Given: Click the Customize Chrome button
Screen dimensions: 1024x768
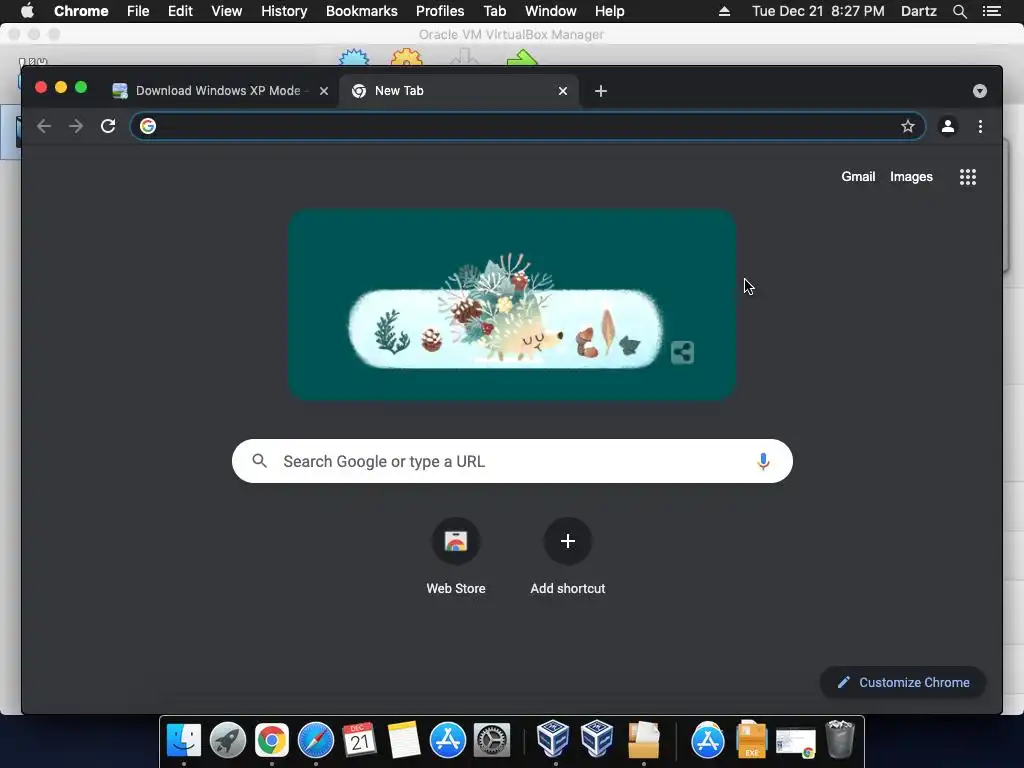Looking at the screenshot, I should (903, 682).
